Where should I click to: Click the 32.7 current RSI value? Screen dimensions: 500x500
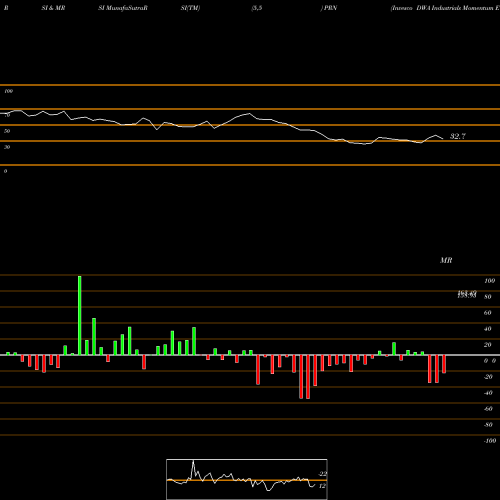[x=458, y=136]
